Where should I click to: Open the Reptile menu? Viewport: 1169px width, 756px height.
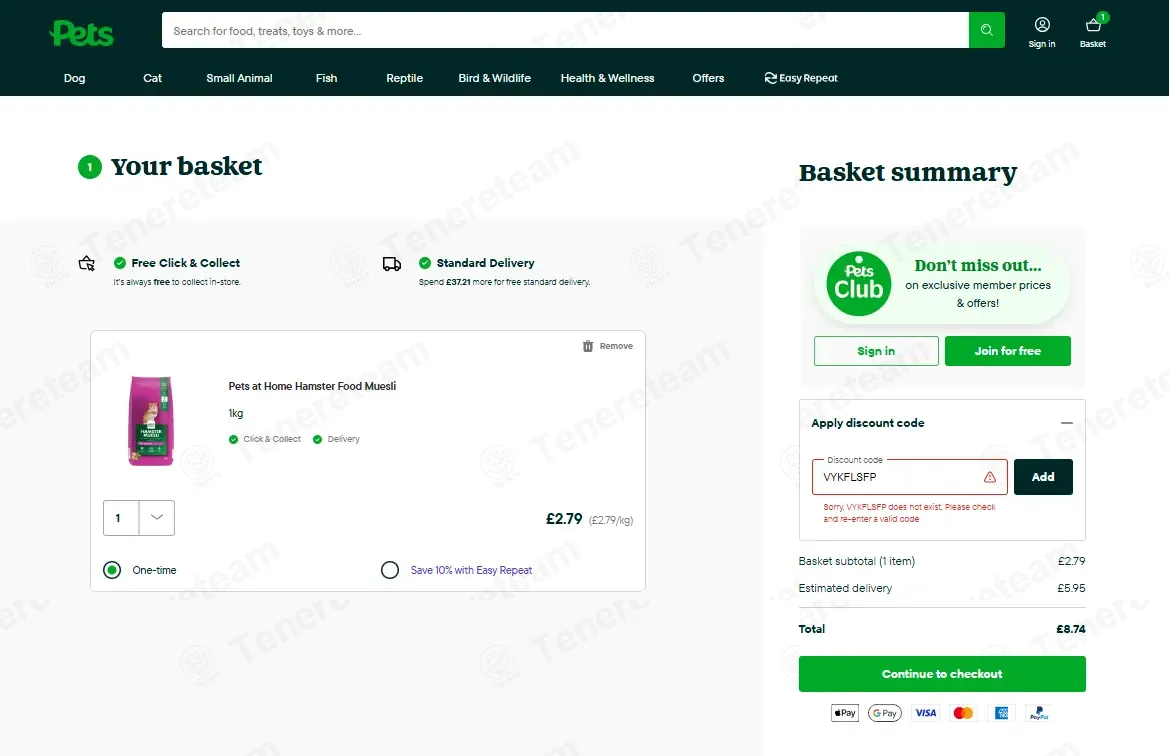tap(404, 78)
